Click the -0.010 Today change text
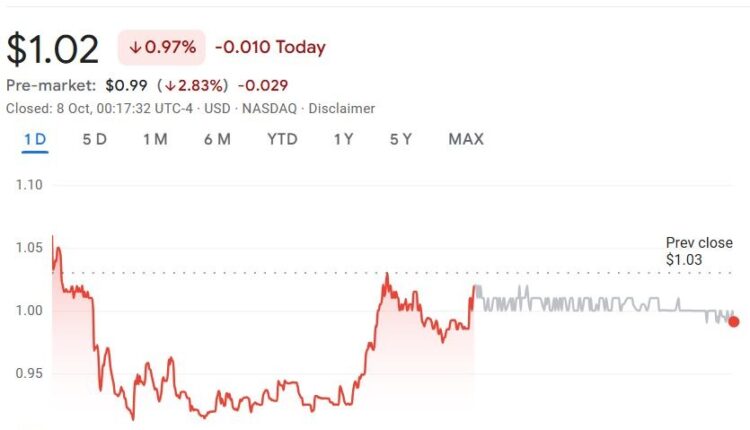The height and width of the screenshot is (430, 750). 270,47
